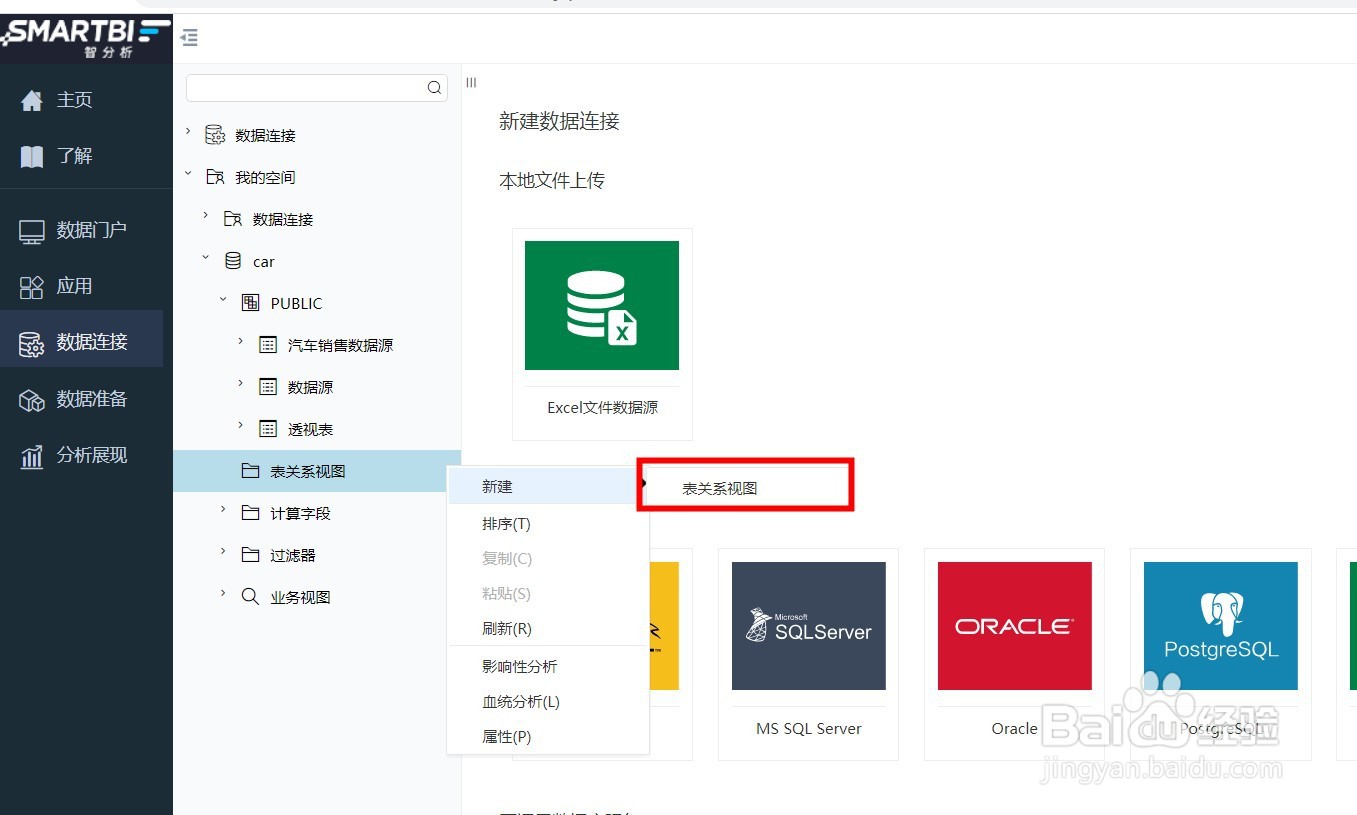
Task: Click the book icon beside 了解
Action: [x=32, y=156]
